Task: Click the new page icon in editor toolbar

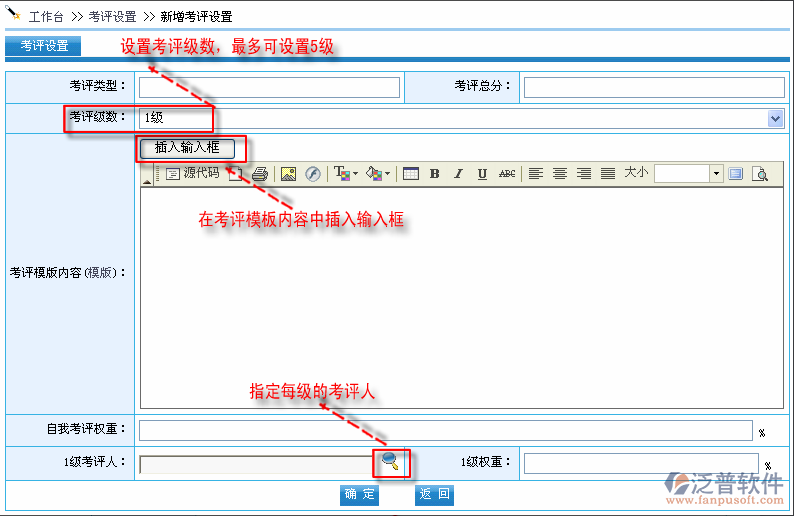Action: pyautogui.click(x=235, y=174)
